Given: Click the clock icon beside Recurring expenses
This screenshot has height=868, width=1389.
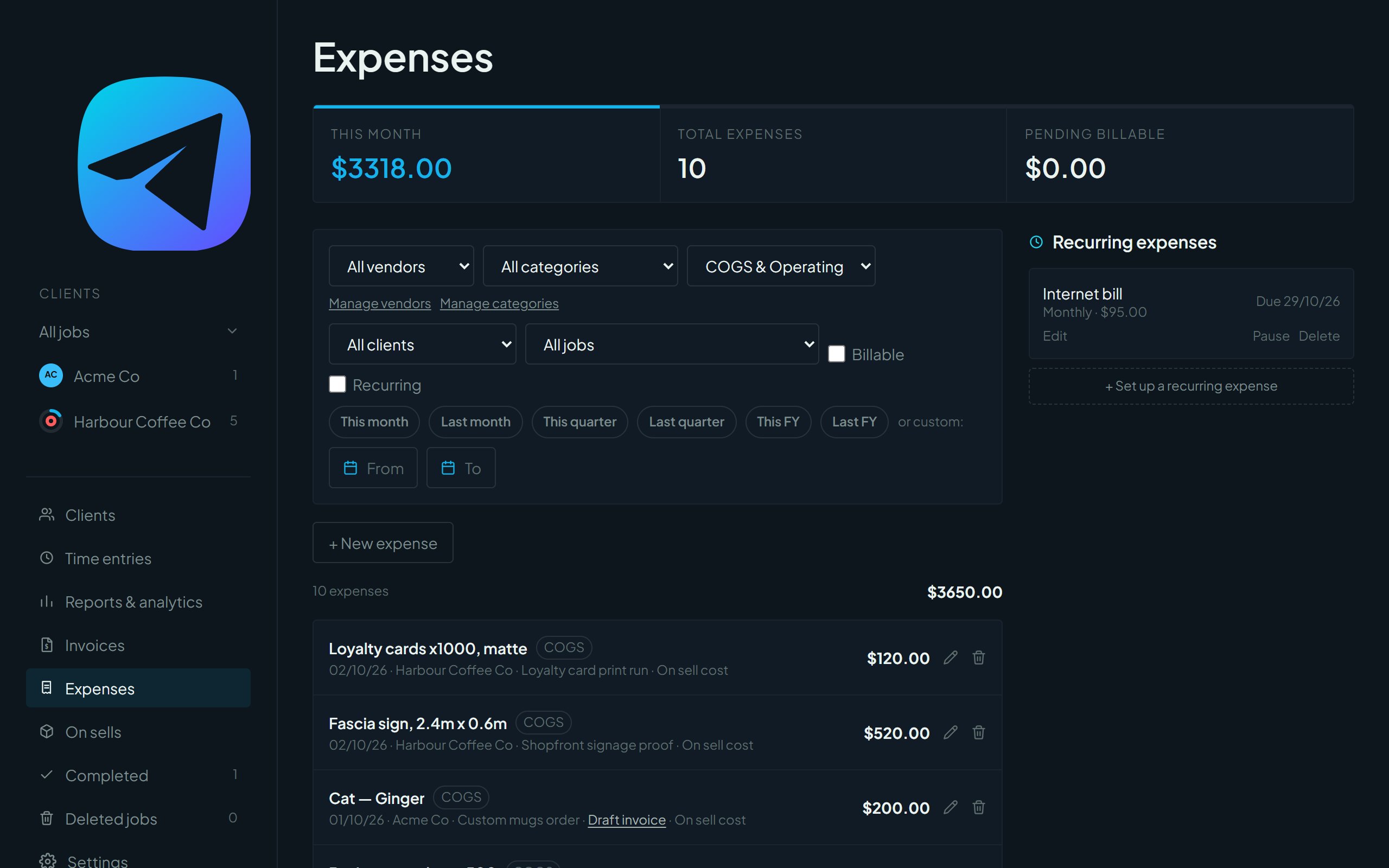Looking at the screenshot, I should pyautogui.click(x=1036, y=242).
